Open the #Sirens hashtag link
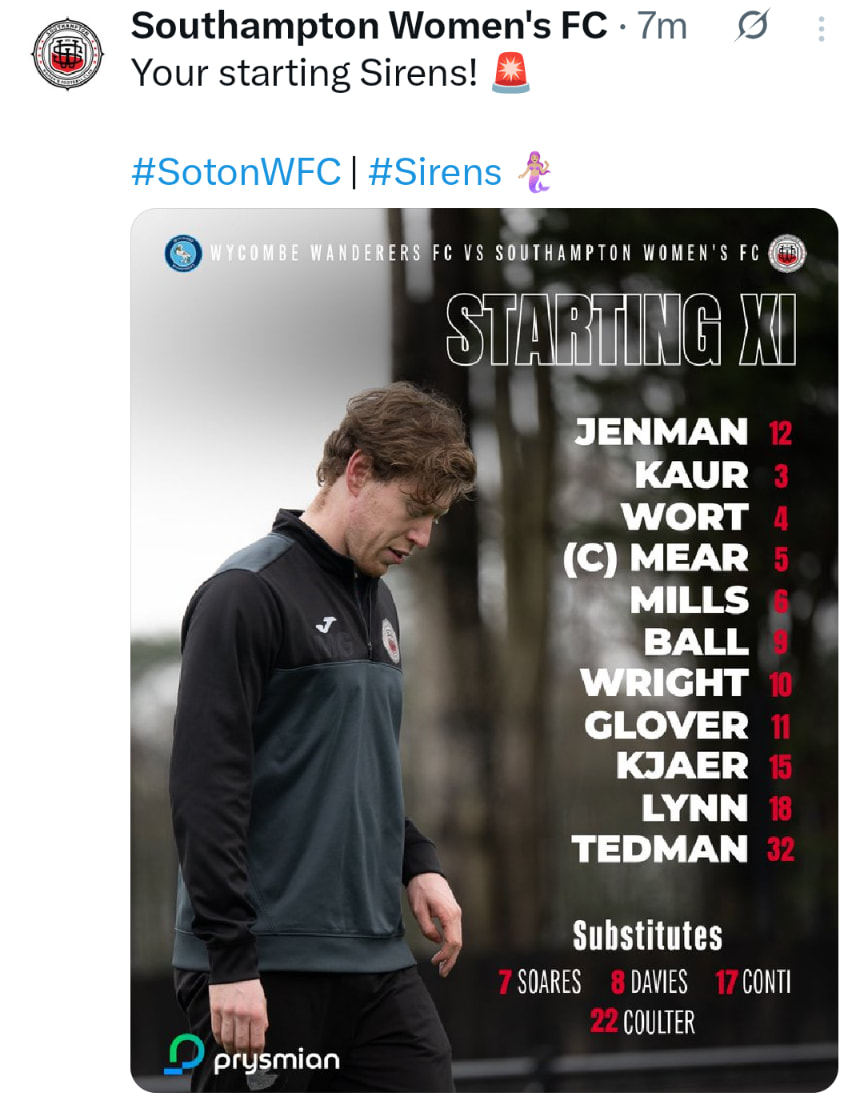The height and width of the screenshot is (1111, 847). [435, 173]
